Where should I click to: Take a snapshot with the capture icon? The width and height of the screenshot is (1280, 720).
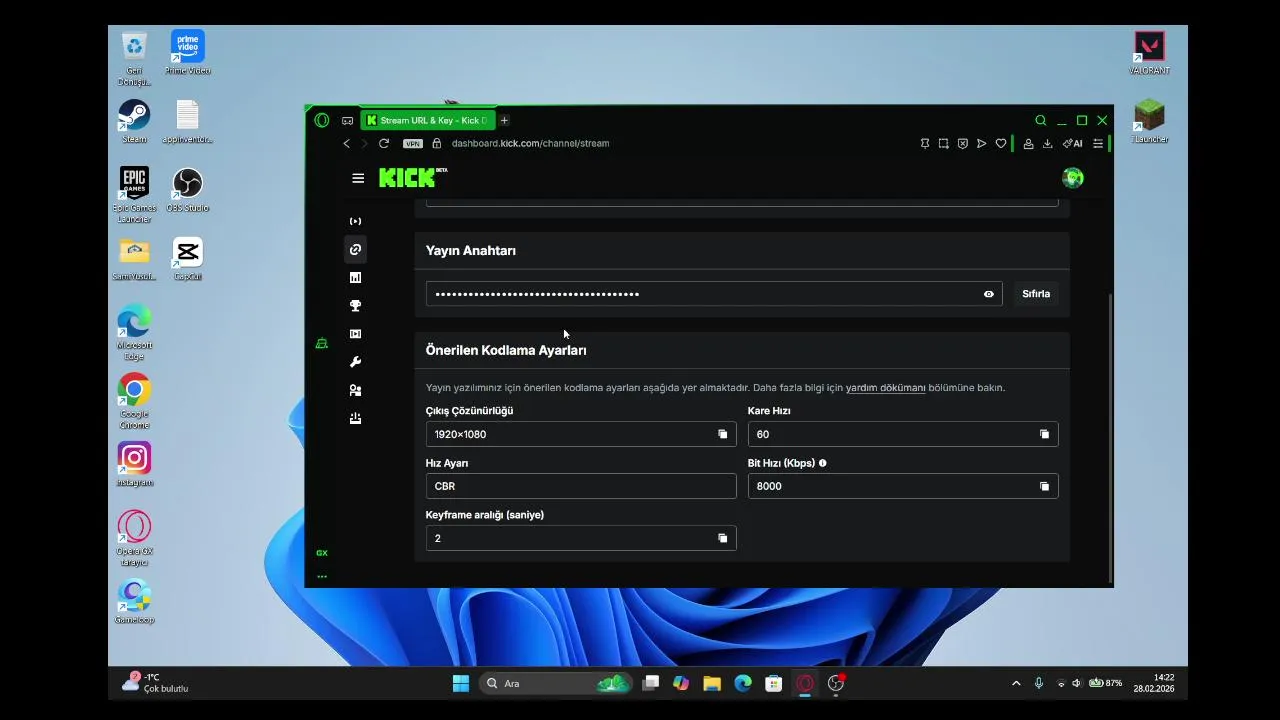[943, 144]
